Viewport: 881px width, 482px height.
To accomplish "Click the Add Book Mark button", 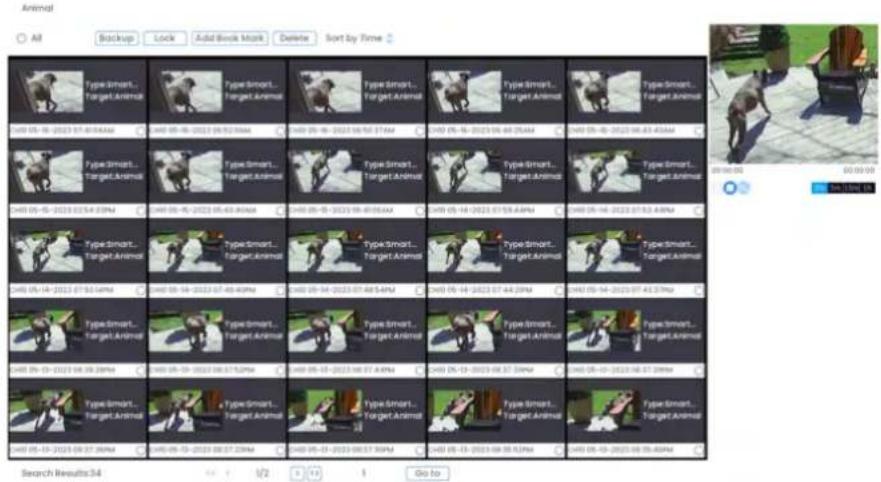I will (x=230, y=38).
